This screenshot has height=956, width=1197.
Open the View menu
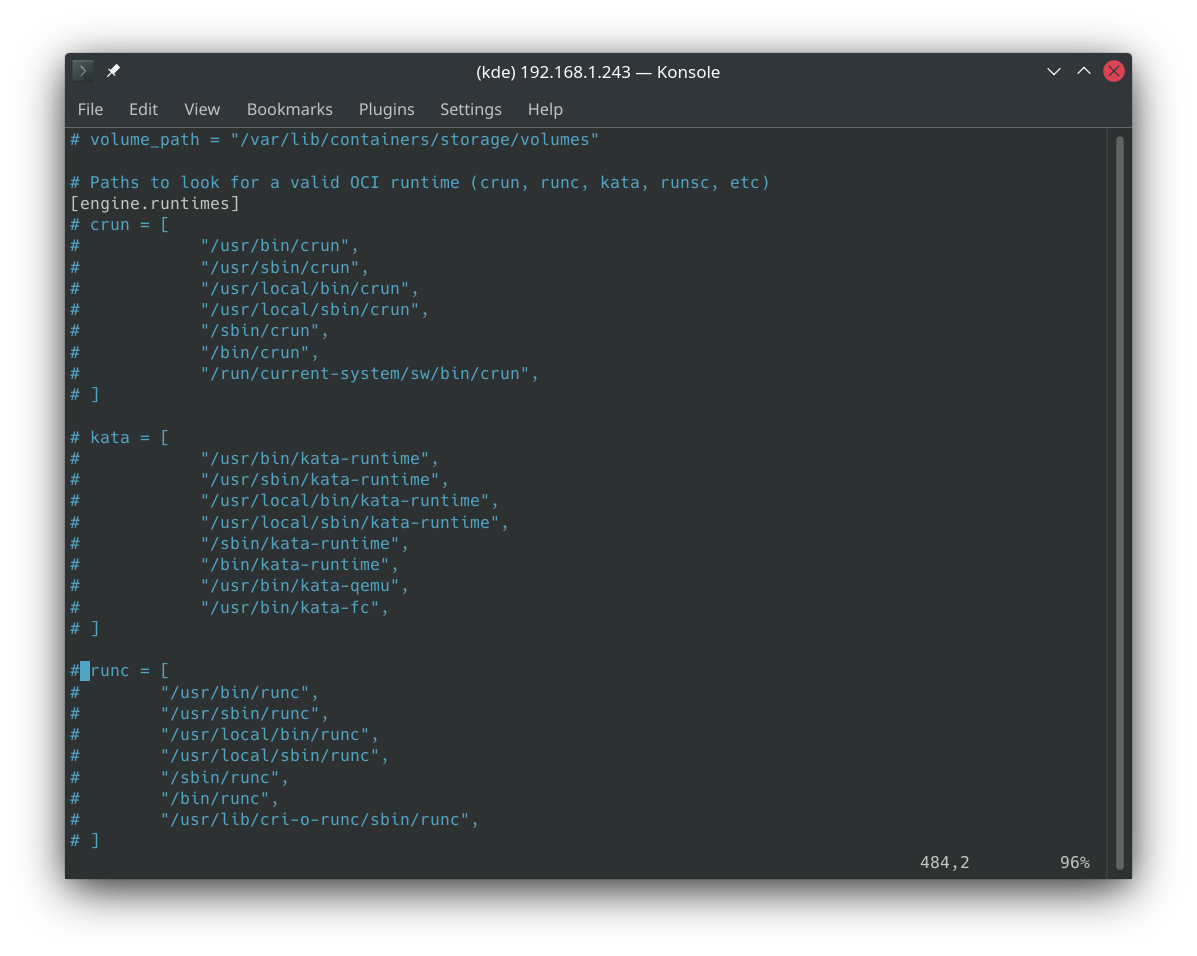click(x=202, y=109)
